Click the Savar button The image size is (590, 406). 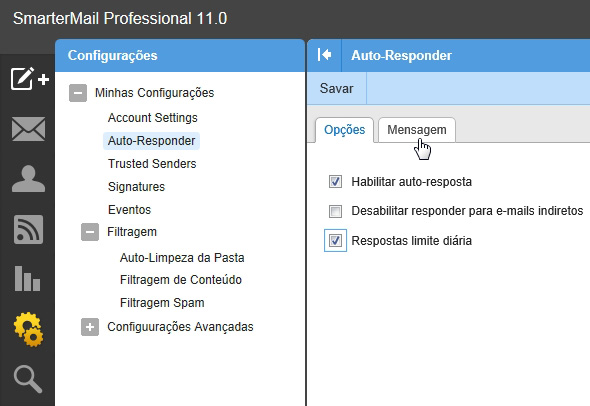click(x=336, y=88)
